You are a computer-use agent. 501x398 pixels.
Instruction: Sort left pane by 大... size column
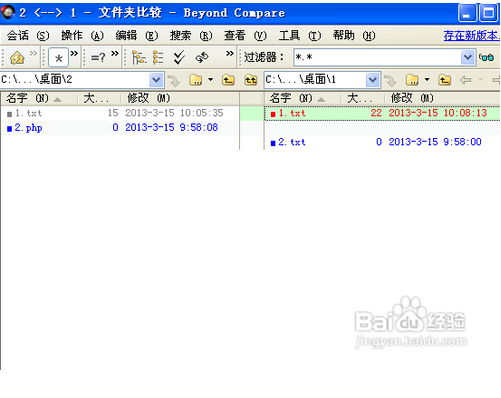[x=99, y=98]
